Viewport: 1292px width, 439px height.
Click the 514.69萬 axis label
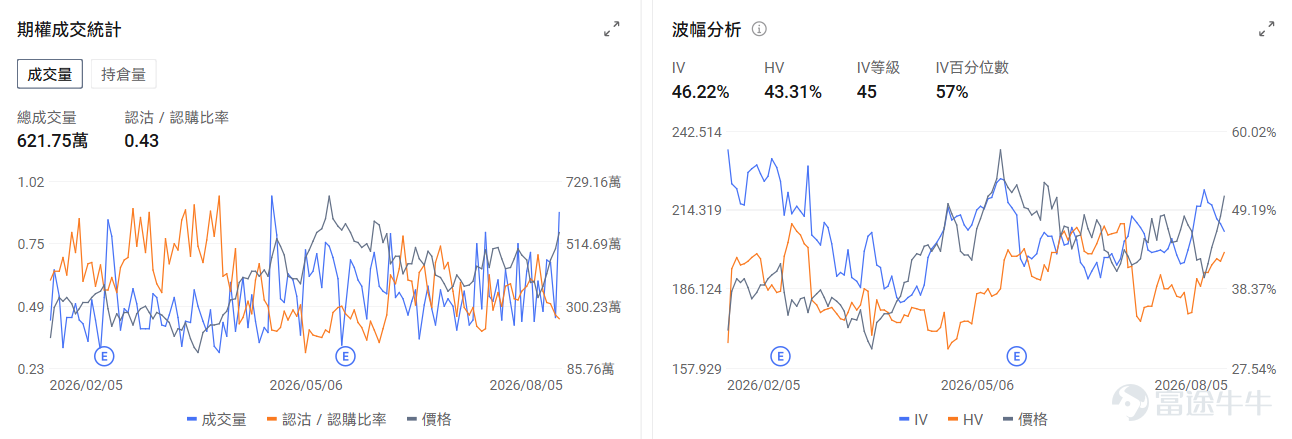pos(594,244)
